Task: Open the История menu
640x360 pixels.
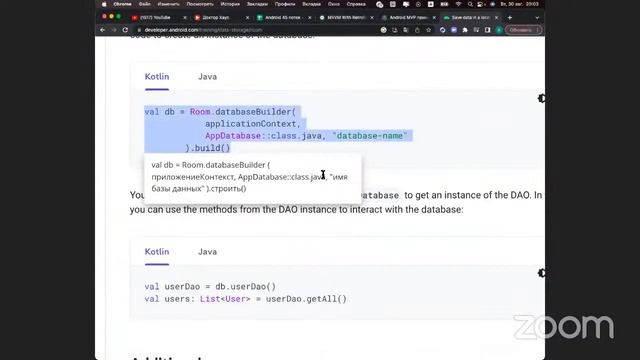Action: click(x=230, y=4)
